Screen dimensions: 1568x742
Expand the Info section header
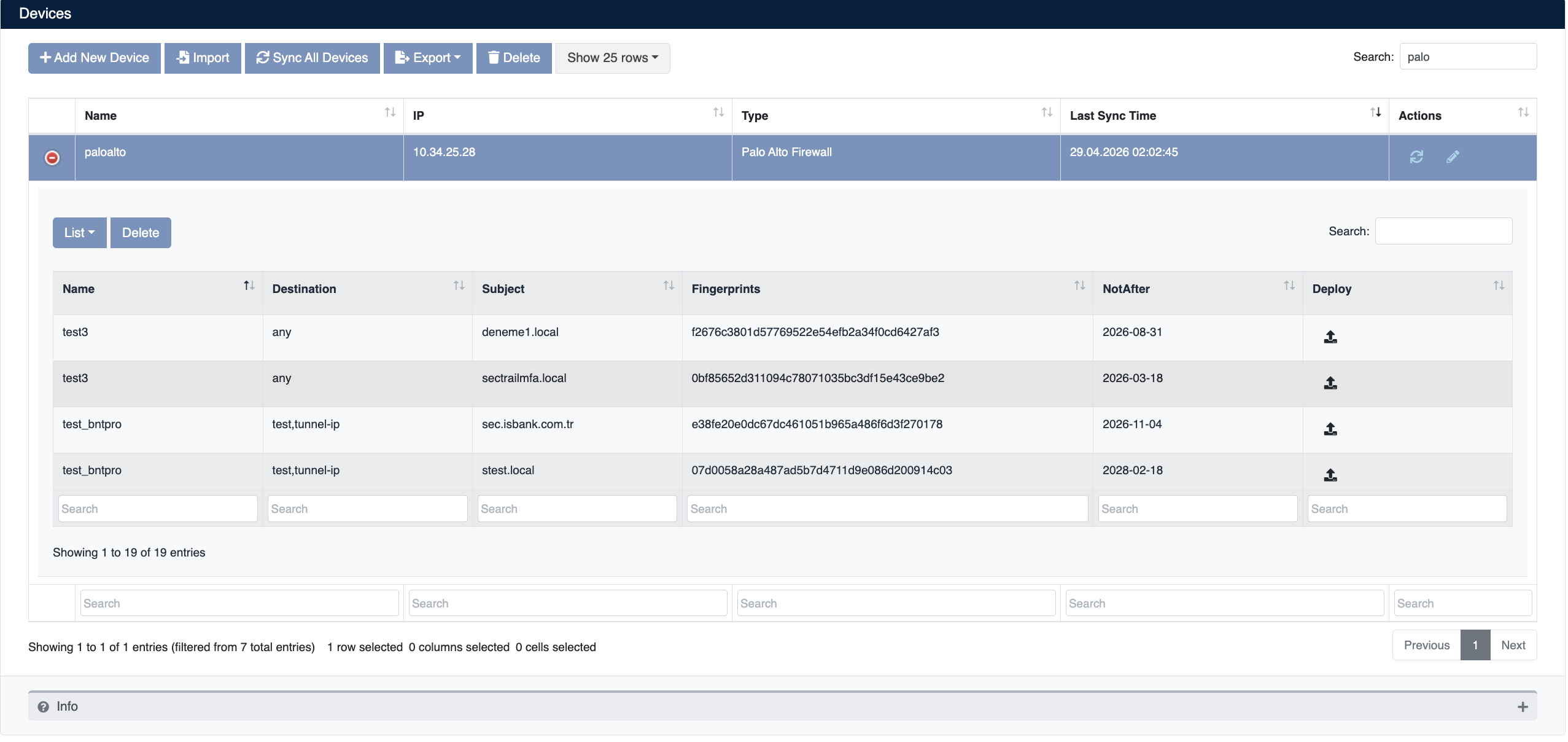783,706
